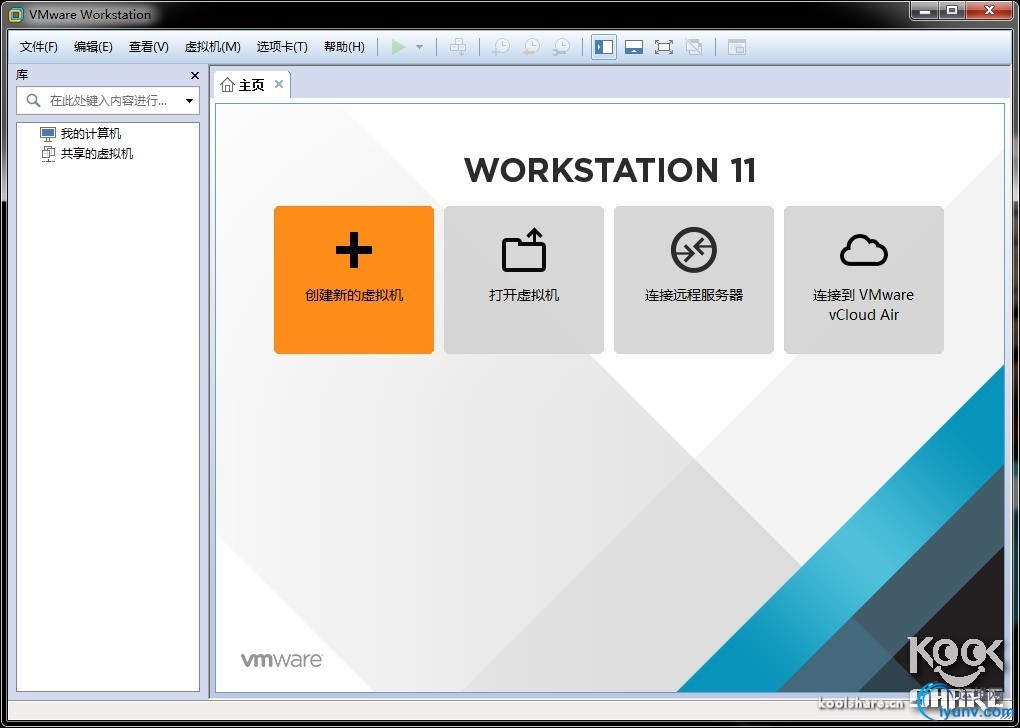
Task: Click the green power on play button
Action: (x=398, y=47)
